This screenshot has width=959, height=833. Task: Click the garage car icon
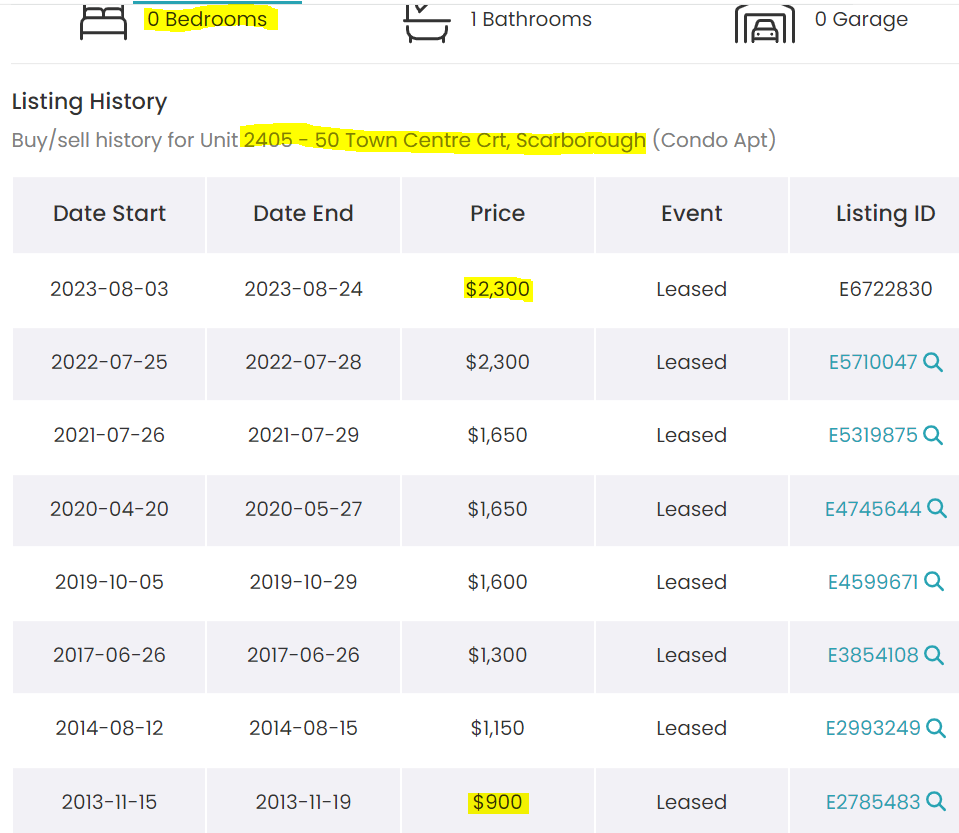click(x=765, y=24)
